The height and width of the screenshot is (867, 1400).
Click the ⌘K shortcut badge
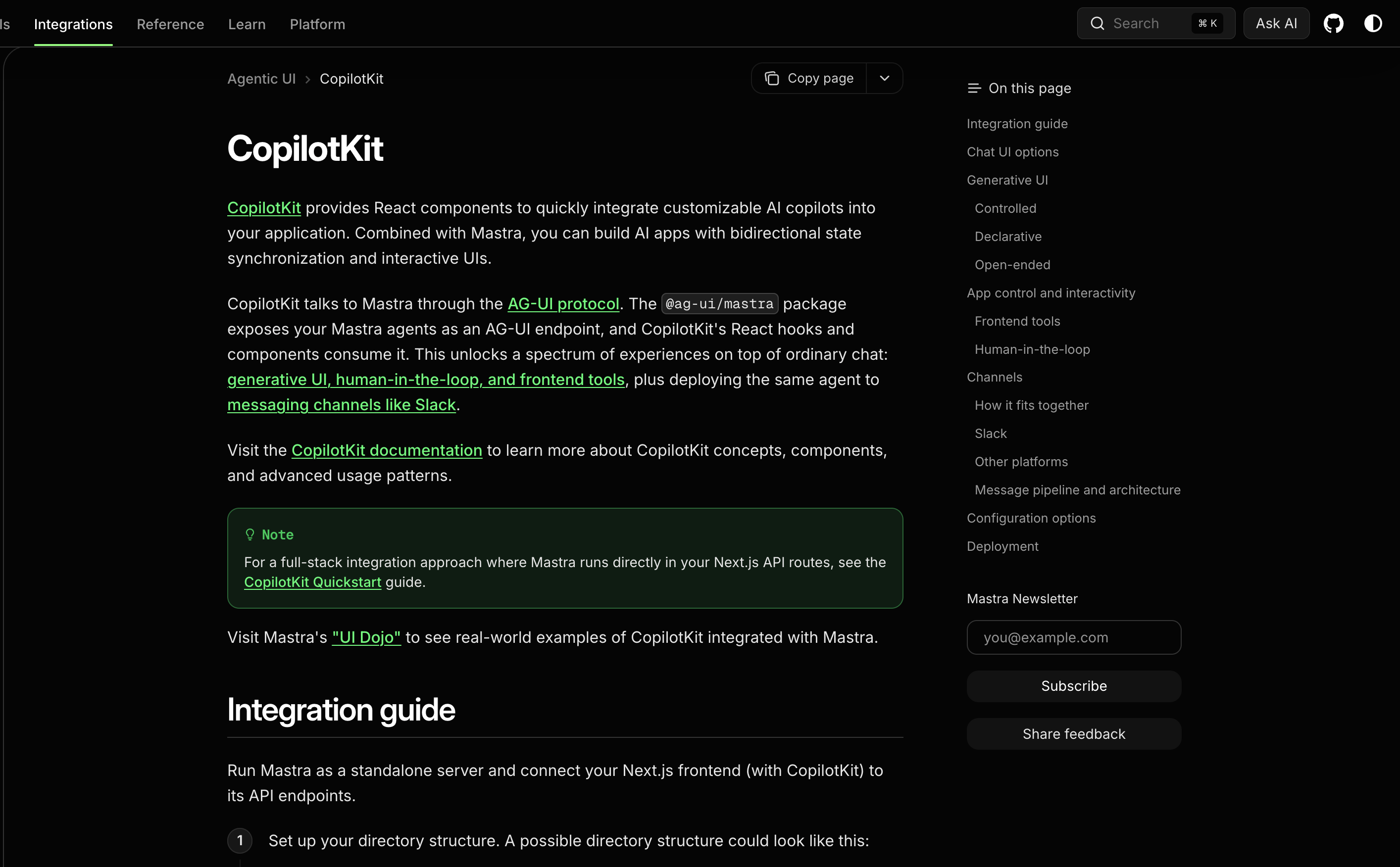(x=1207, y=24)
